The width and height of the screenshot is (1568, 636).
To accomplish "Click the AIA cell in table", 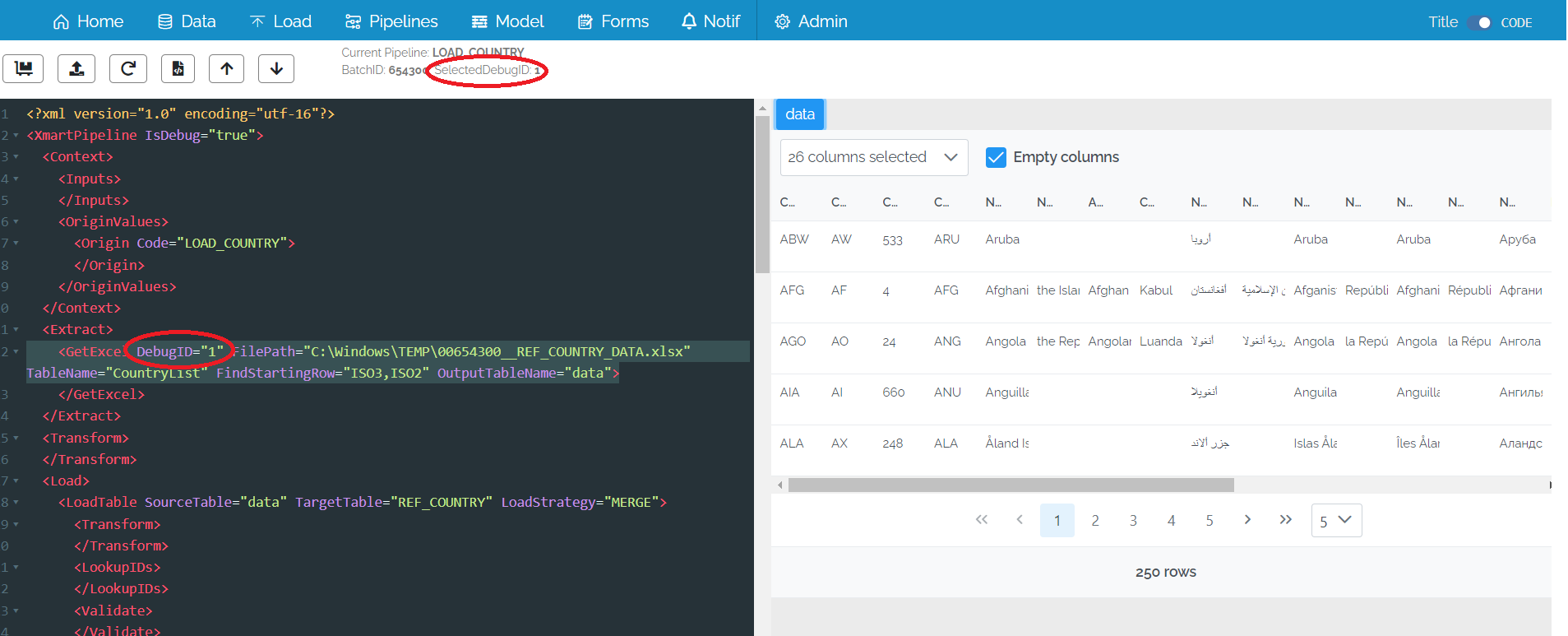I will pyautogui.click(x=789, y=392).
